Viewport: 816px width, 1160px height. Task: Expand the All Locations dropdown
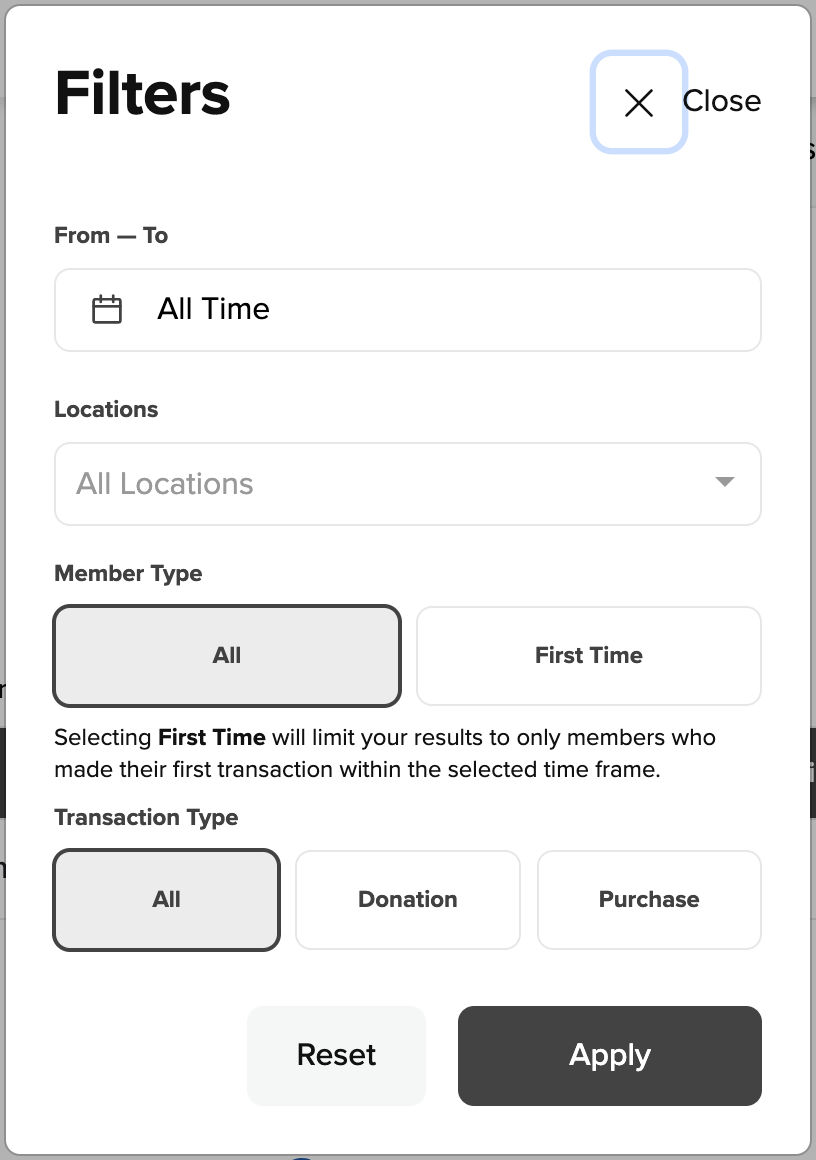click(390, 484)
